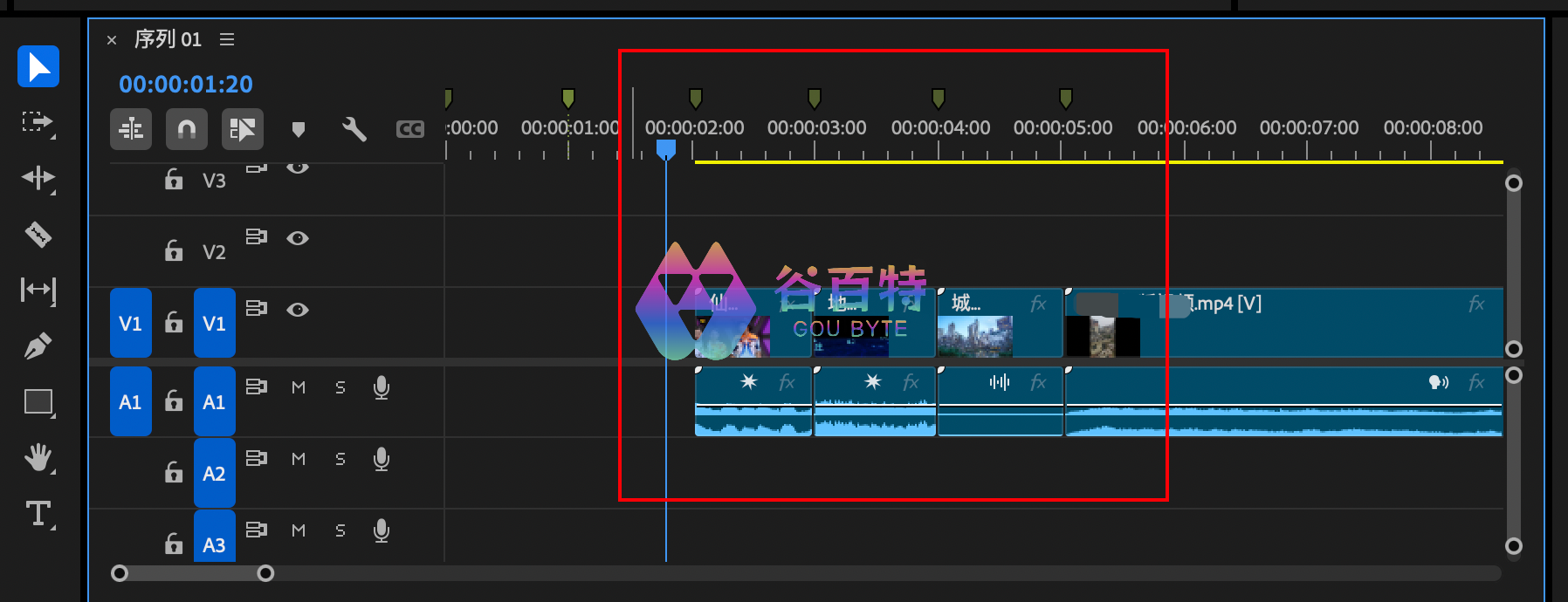Viewport: 1568px width, 602px height.
Task: Toggle lock on track V1
Action: (x=174, y=323)
